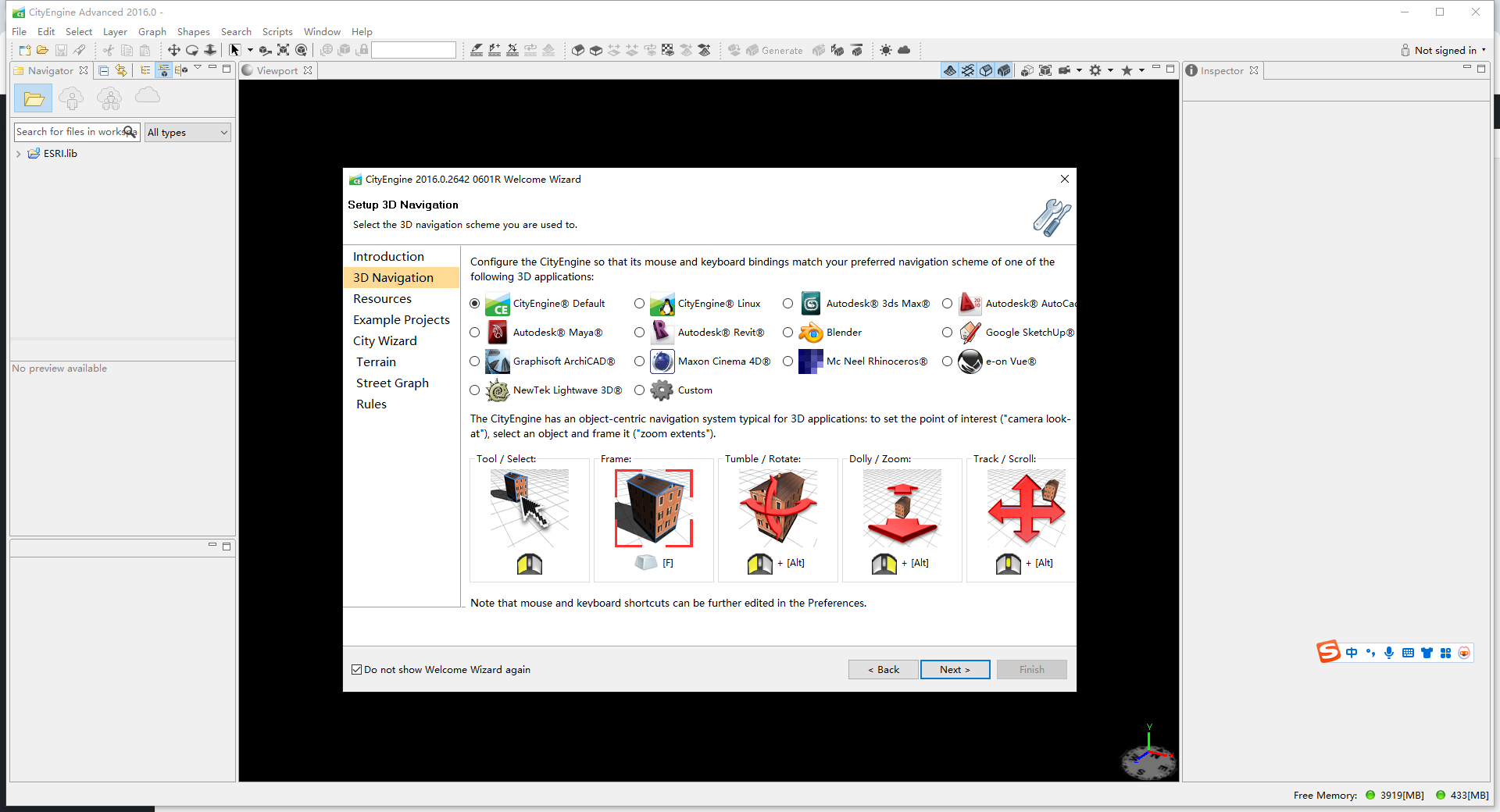The height and width of the screenshot is (812, 1500).
Task: Select the Rotate (tumble) navigation tool
Action: (192, 50)
